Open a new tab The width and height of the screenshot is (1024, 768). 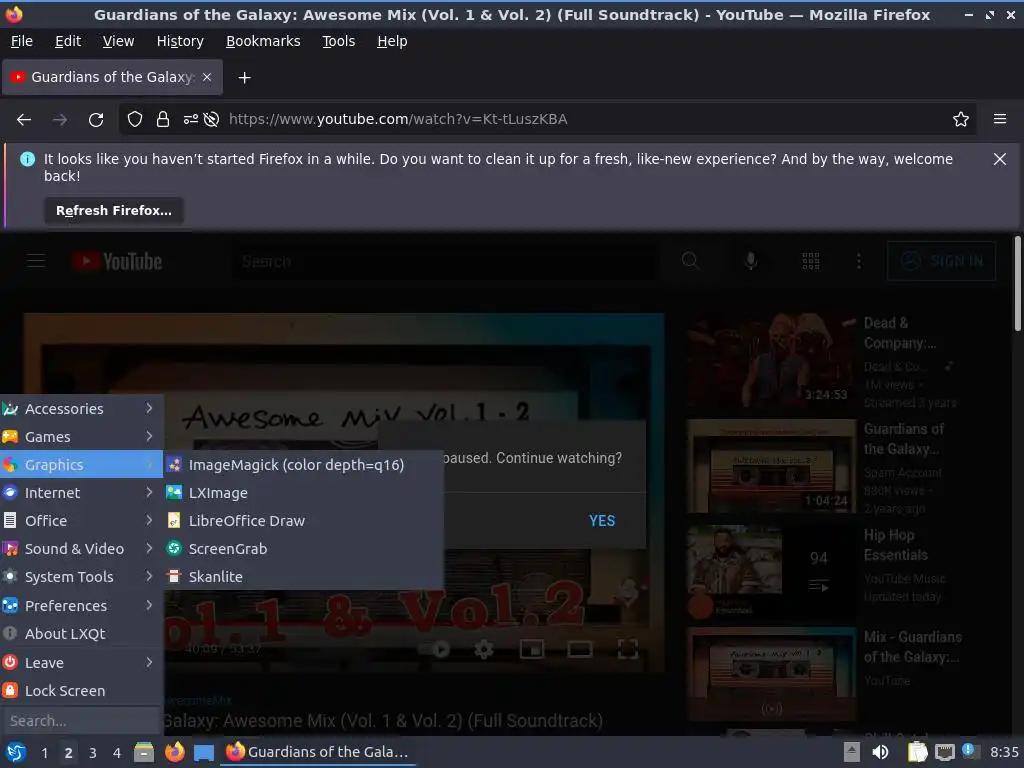[244, 78]
